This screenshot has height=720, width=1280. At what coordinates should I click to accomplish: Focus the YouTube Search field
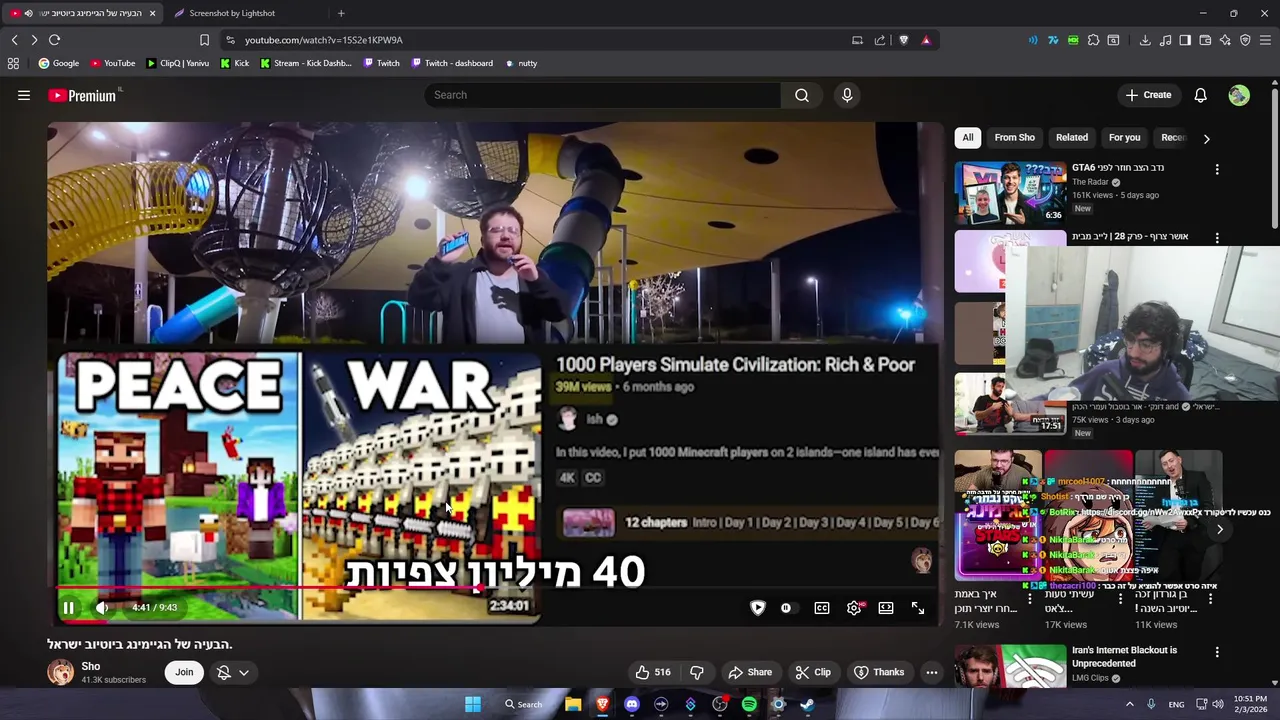click(x=603, y=95)
